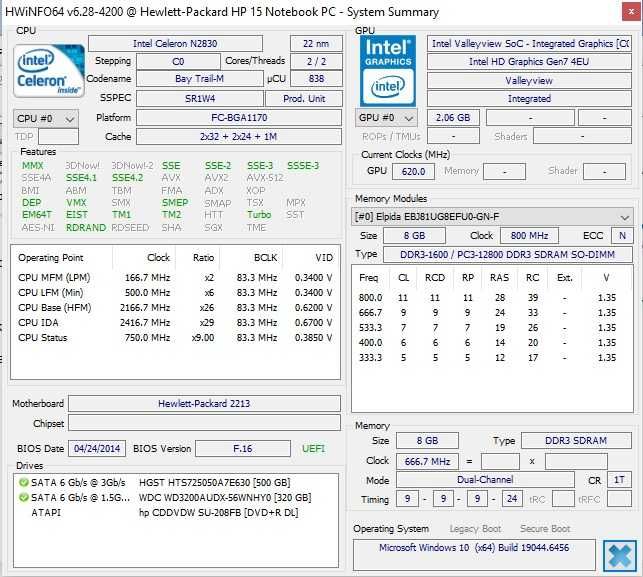Click the RDRAND feature label
Image resolution: width=643 pixels, height=577 pixels.
click(86, 228)
